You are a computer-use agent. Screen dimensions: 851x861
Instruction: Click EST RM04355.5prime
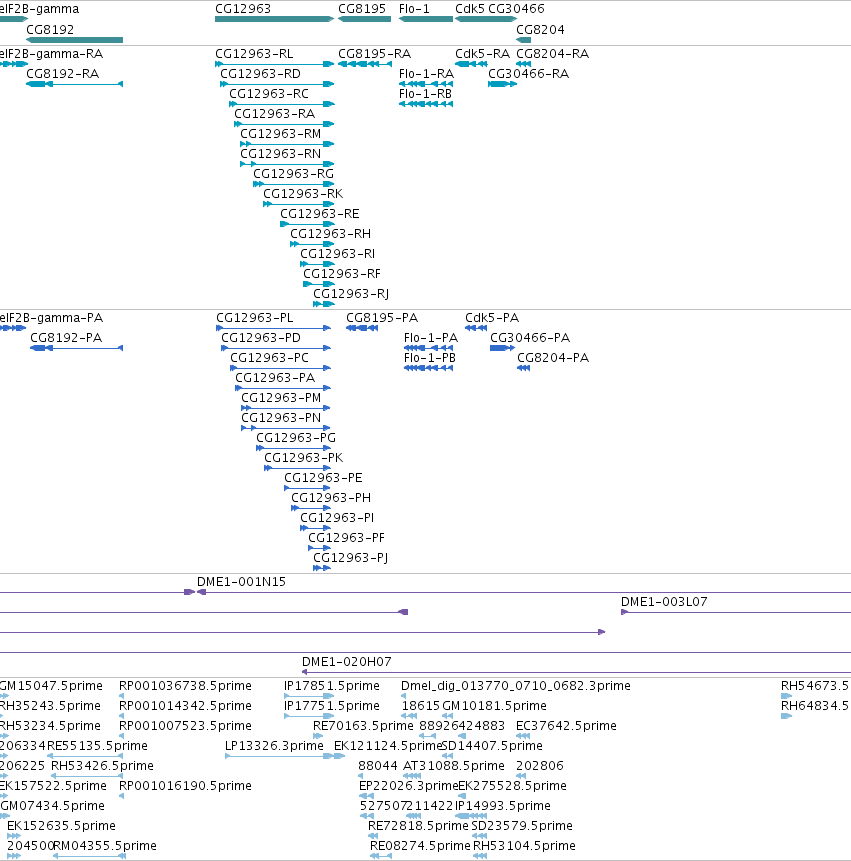coord(89,856)
